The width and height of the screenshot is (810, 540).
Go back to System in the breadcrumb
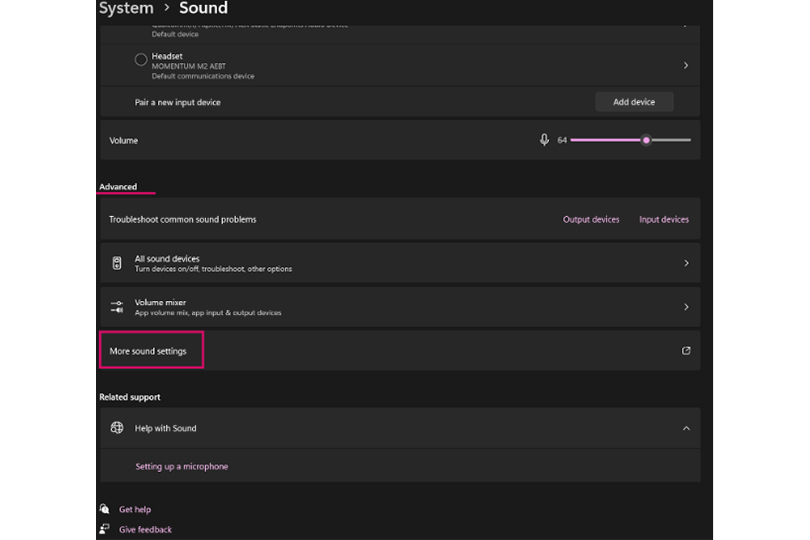pos(126,9)
